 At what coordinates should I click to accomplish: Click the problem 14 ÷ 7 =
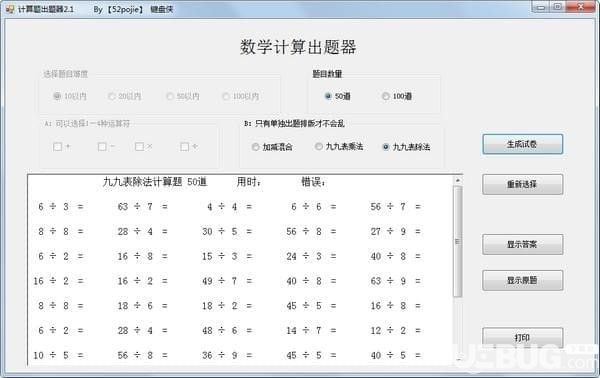click(x=311, y=331)
